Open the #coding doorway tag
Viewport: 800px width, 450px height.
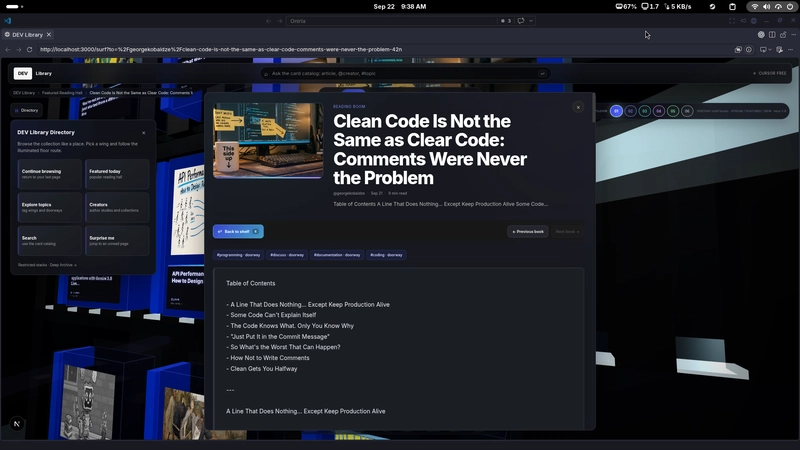386,255
